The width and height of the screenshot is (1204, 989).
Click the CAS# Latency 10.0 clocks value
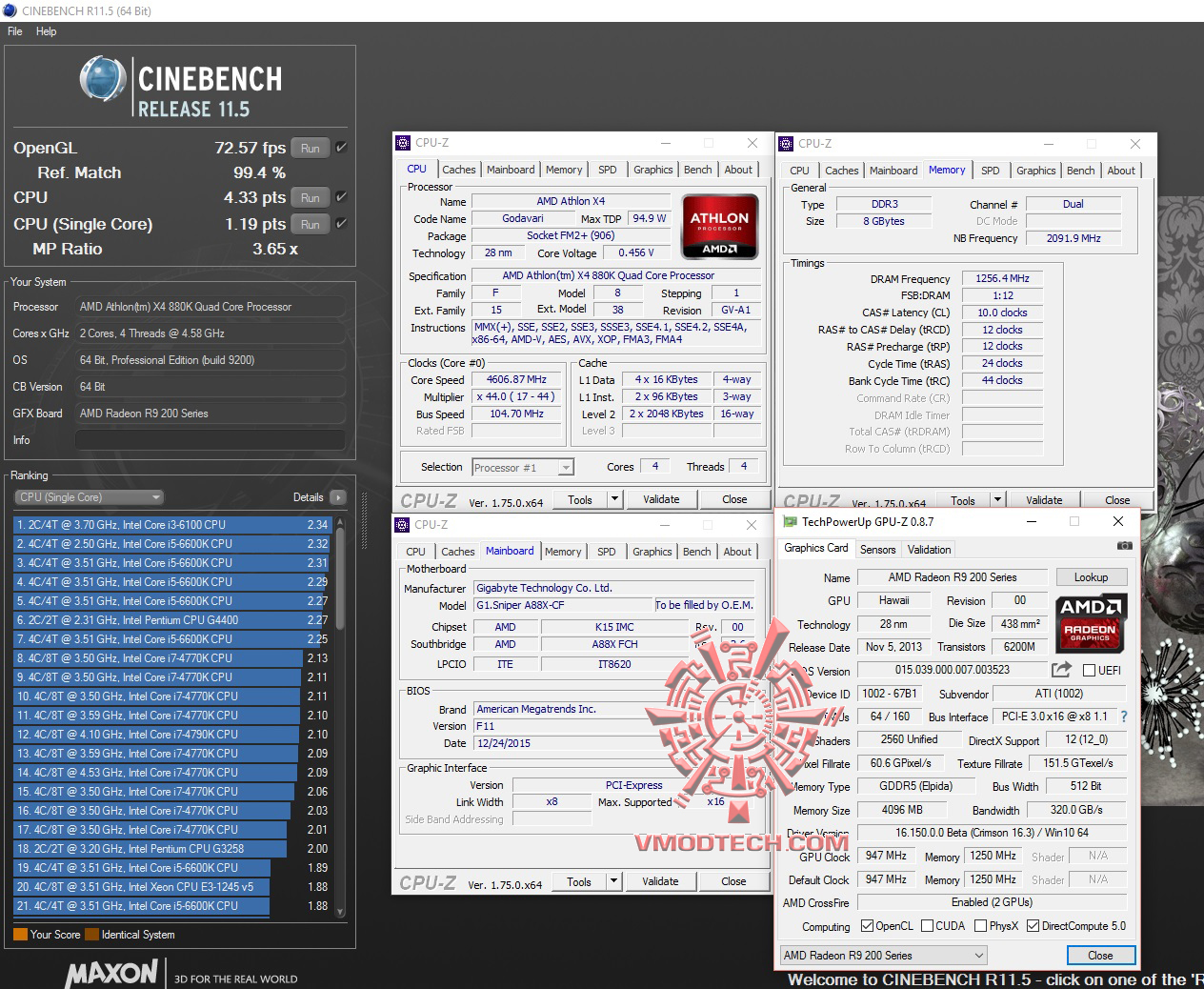[1002, 313]
